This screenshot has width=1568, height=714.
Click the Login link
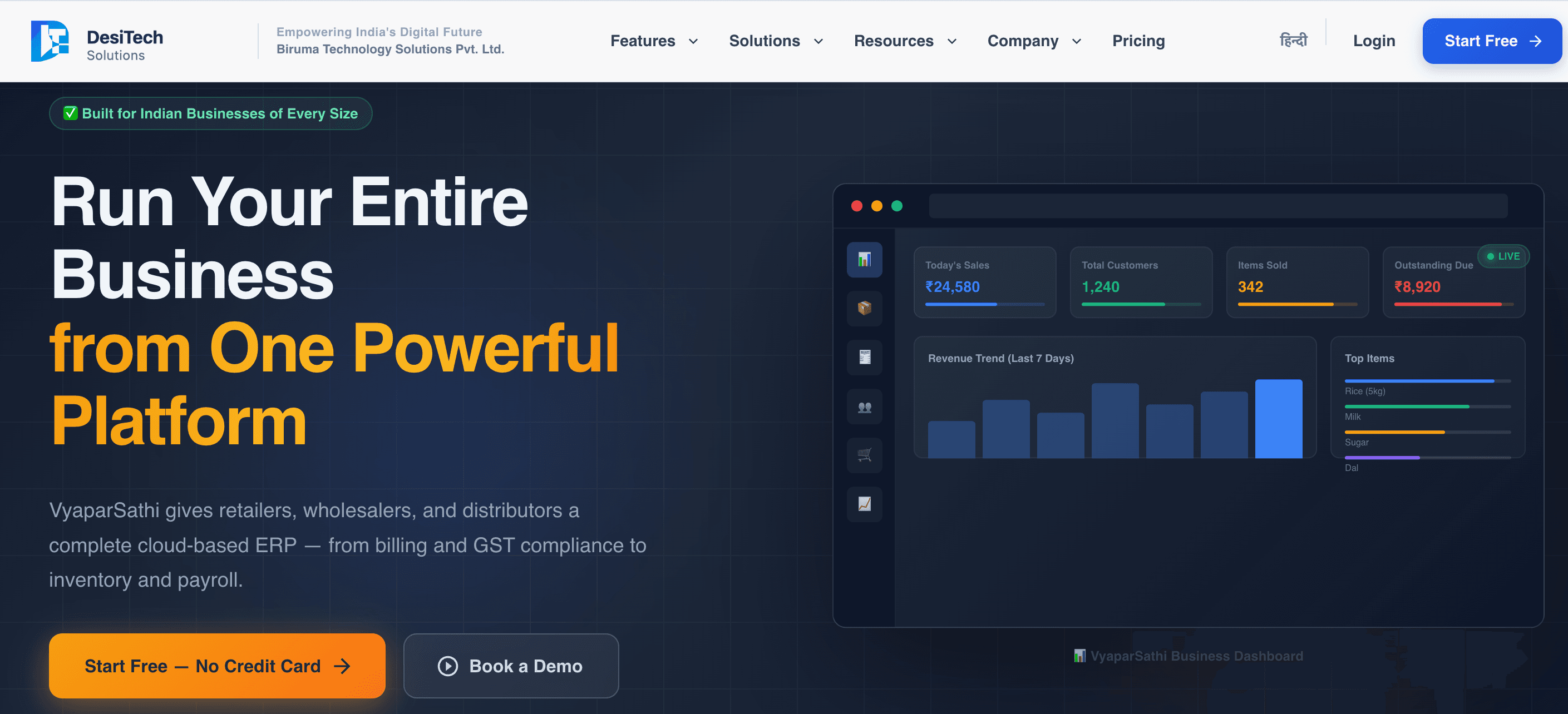(1374, 41)
